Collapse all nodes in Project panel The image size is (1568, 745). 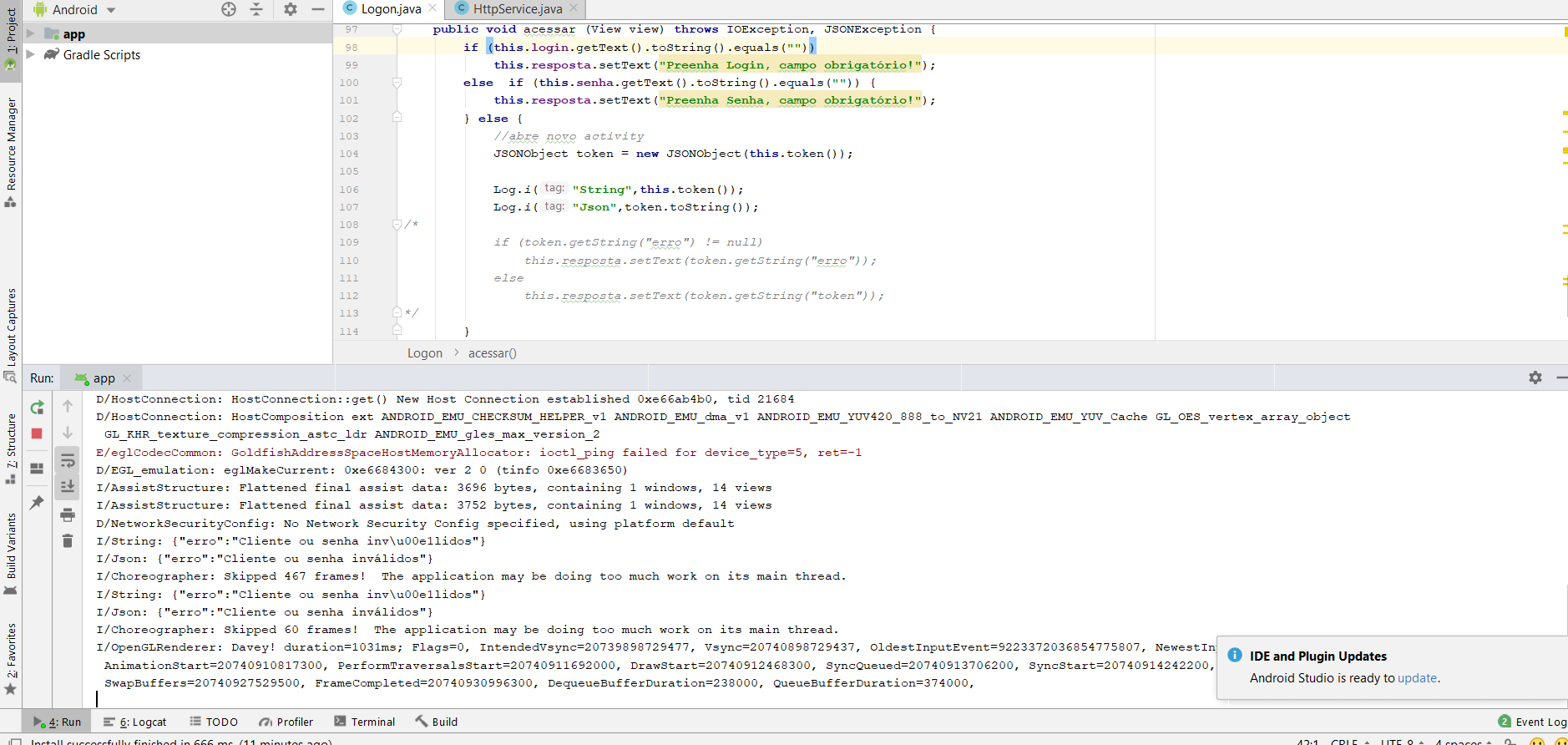coord(256,9)
